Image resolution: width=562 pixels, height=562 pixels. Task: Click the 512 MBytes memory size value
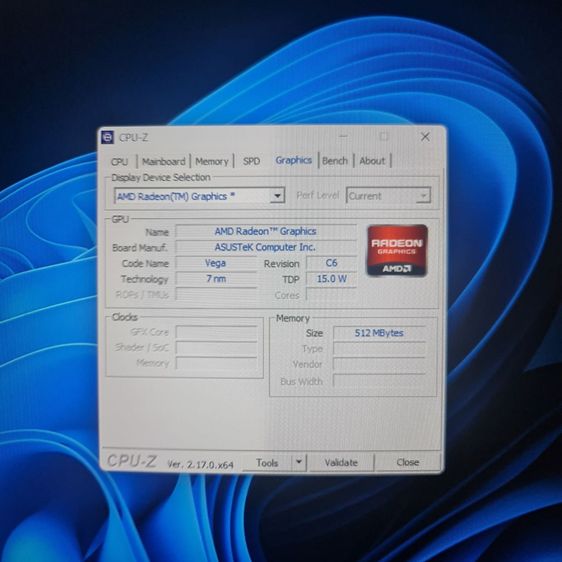[379, 333]
